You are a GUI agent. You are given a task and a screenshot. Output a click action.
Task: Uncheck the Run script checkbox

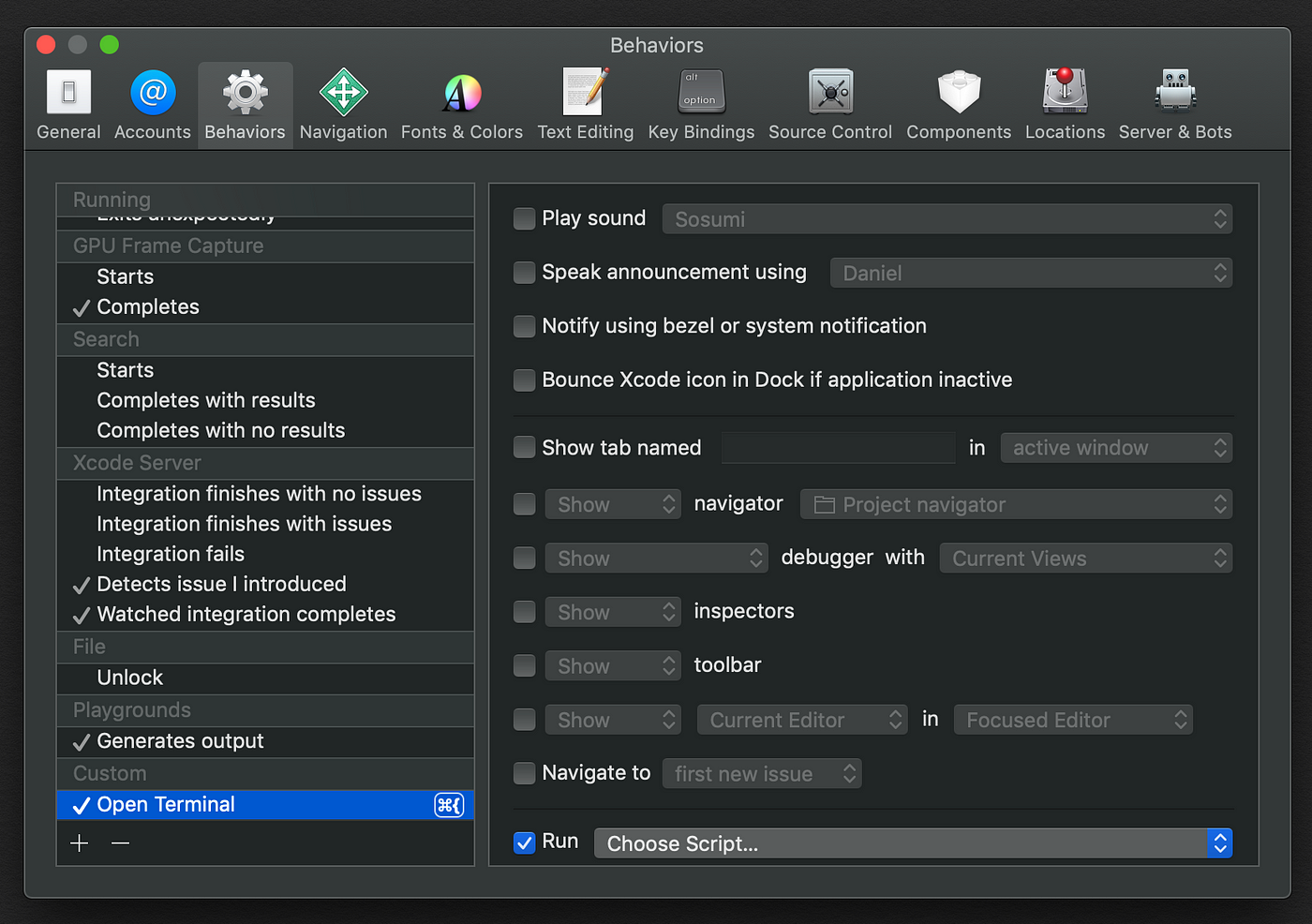pyautogui.click(x=525, y=842)
